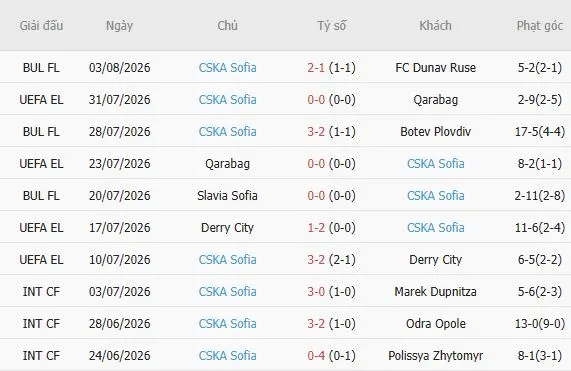Viewport: 571px width, 371px height.
Task: Click the FC Dunav Ruse team name
Action: point(436,68)
